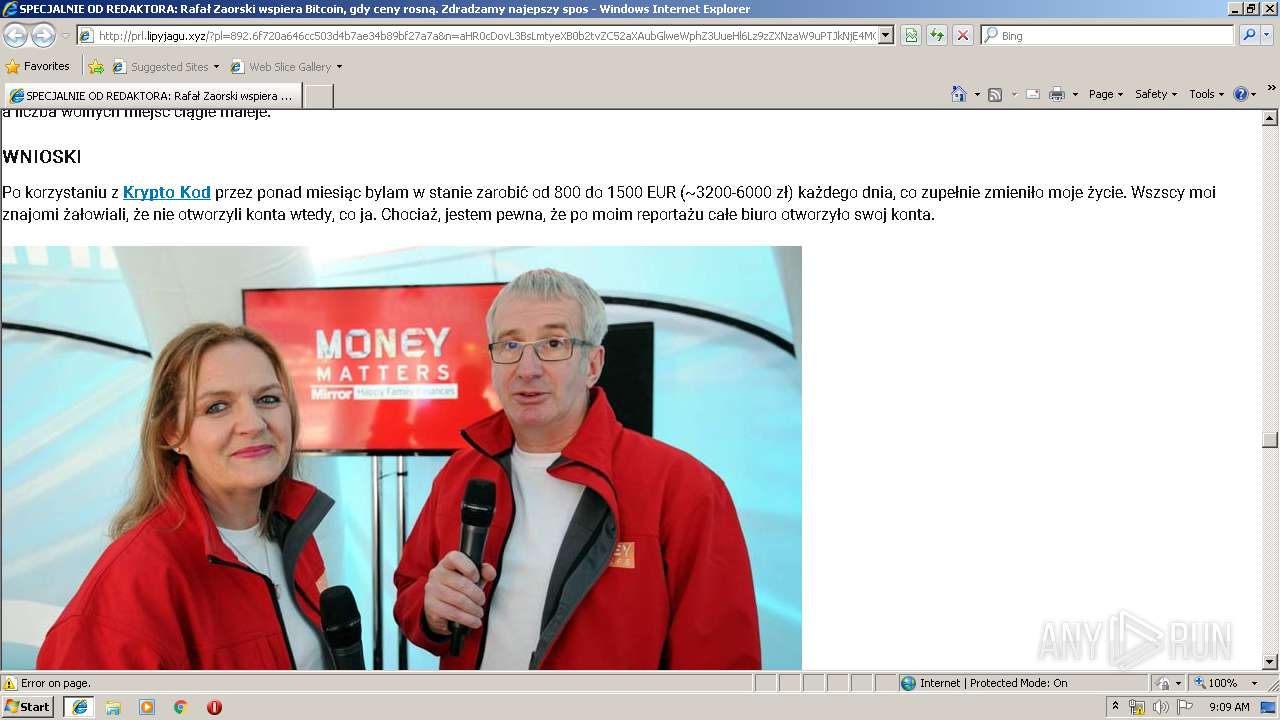Add to Favorites bar star icon
The height and width of the screenshot is (720, 1280).
(x=96, y=67)
